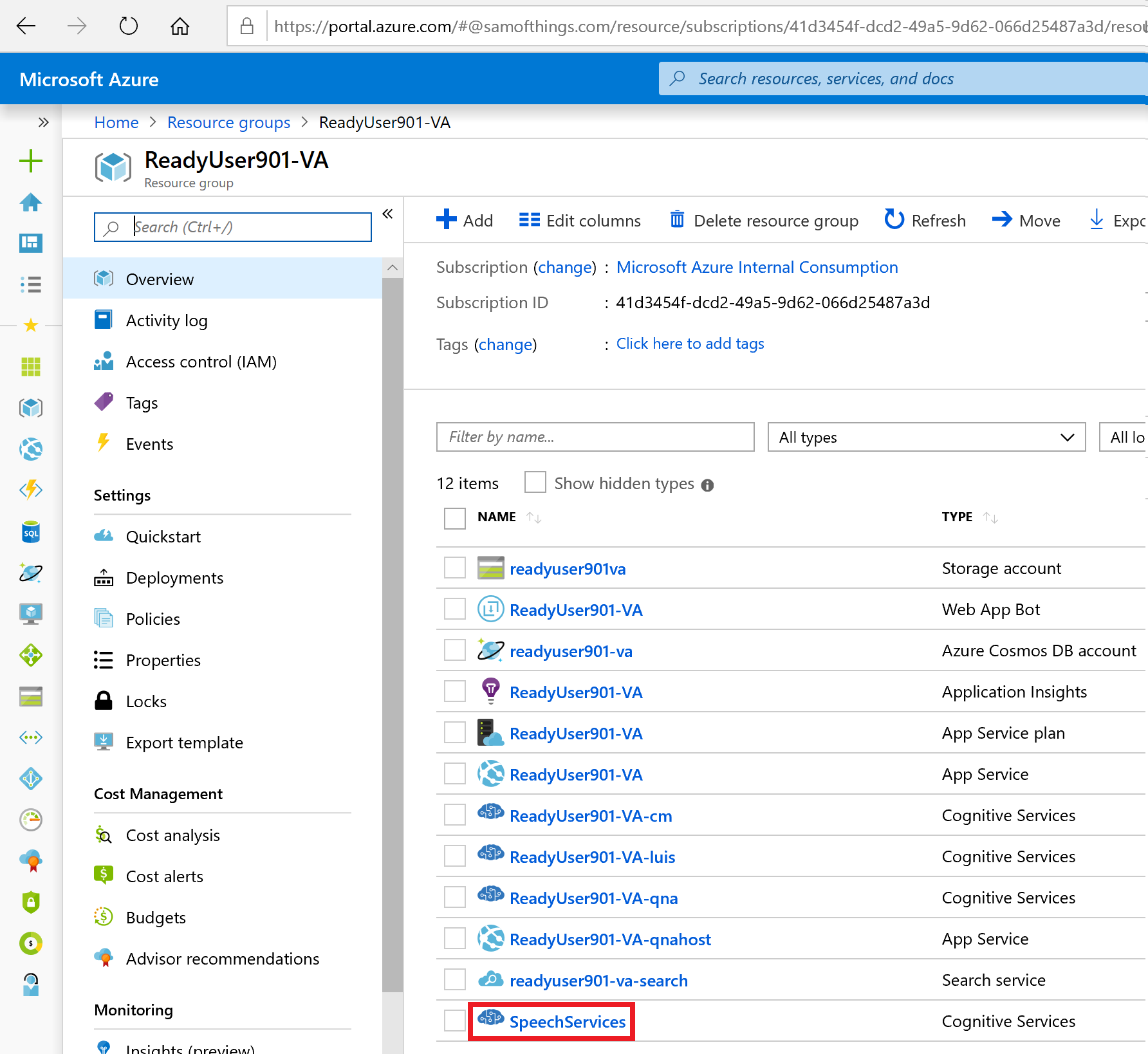
Task: Check the readyuser901va storage account row checkbox
Action: pos(455,568)
